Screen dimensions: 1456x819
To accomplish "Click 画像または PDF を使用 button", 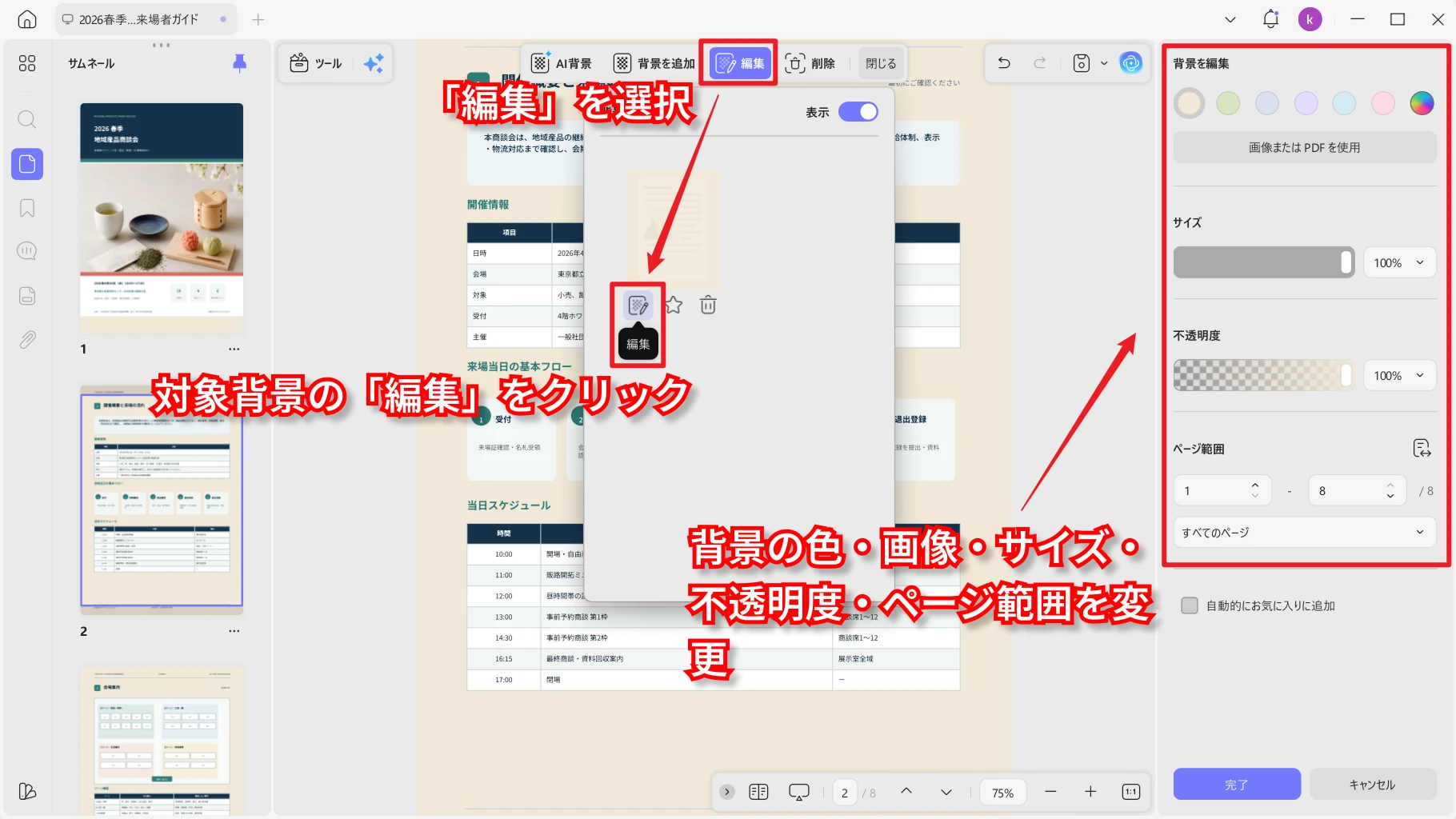I will pos(1305,147).
